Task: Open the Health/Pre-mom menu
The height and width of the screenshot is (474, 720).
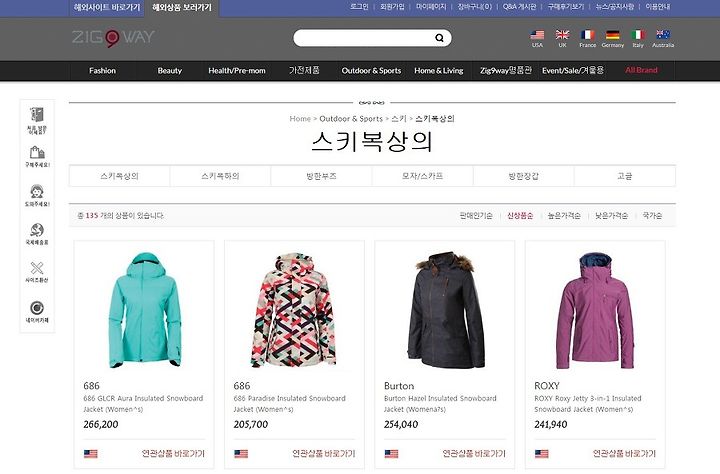Action: coord(236,71)
